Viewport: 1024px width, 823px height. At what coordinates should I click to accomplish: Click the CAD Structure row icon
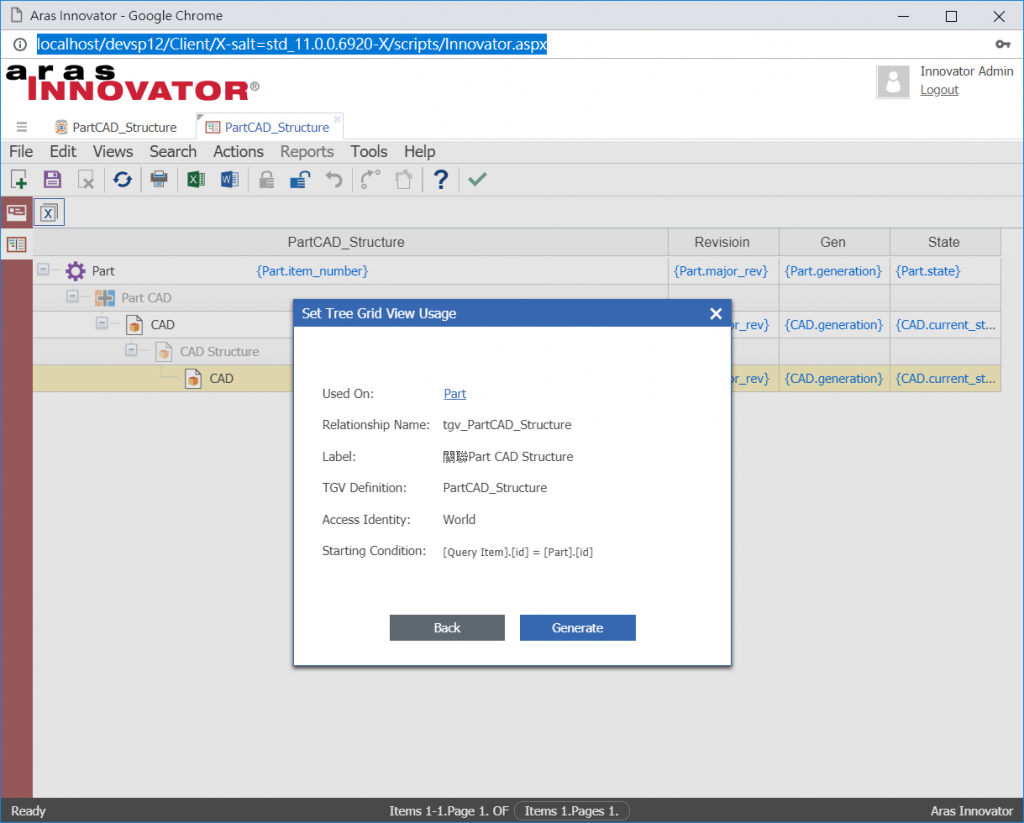[x=164, y=351]
